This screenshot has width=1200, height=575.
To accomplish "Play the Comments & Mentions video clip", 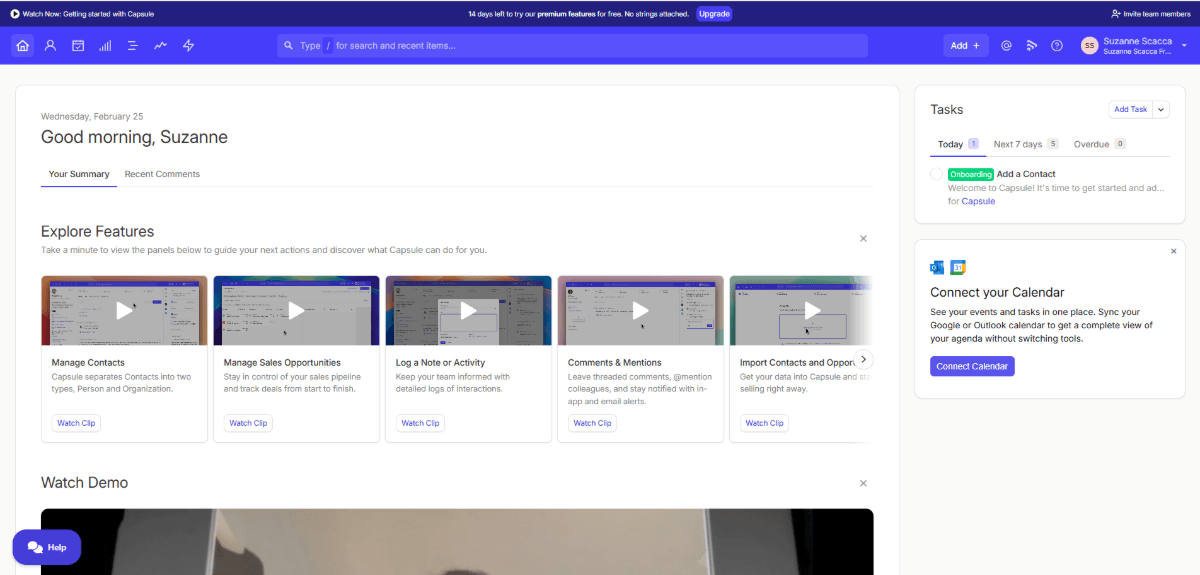I will [640, 310].
